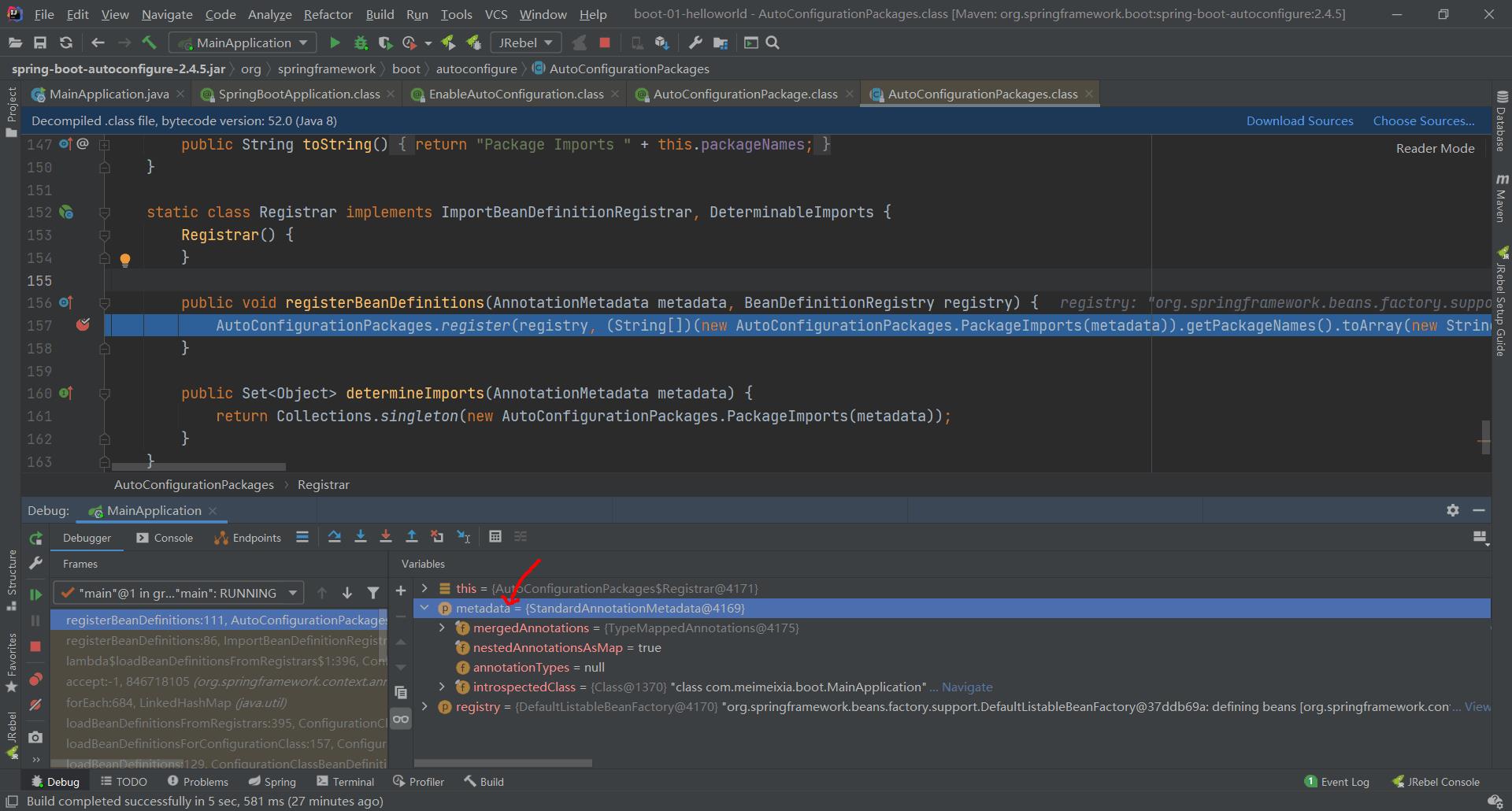Click Navigate link for introspectedClass
This screenshot has width=1512, height=811.
(x=967, y=687)
